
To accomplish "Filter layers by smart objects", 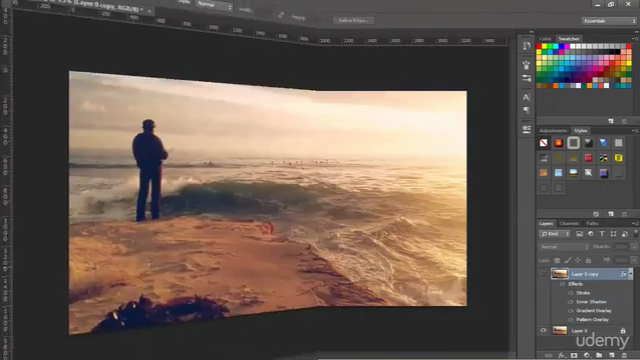I will 625,234.
